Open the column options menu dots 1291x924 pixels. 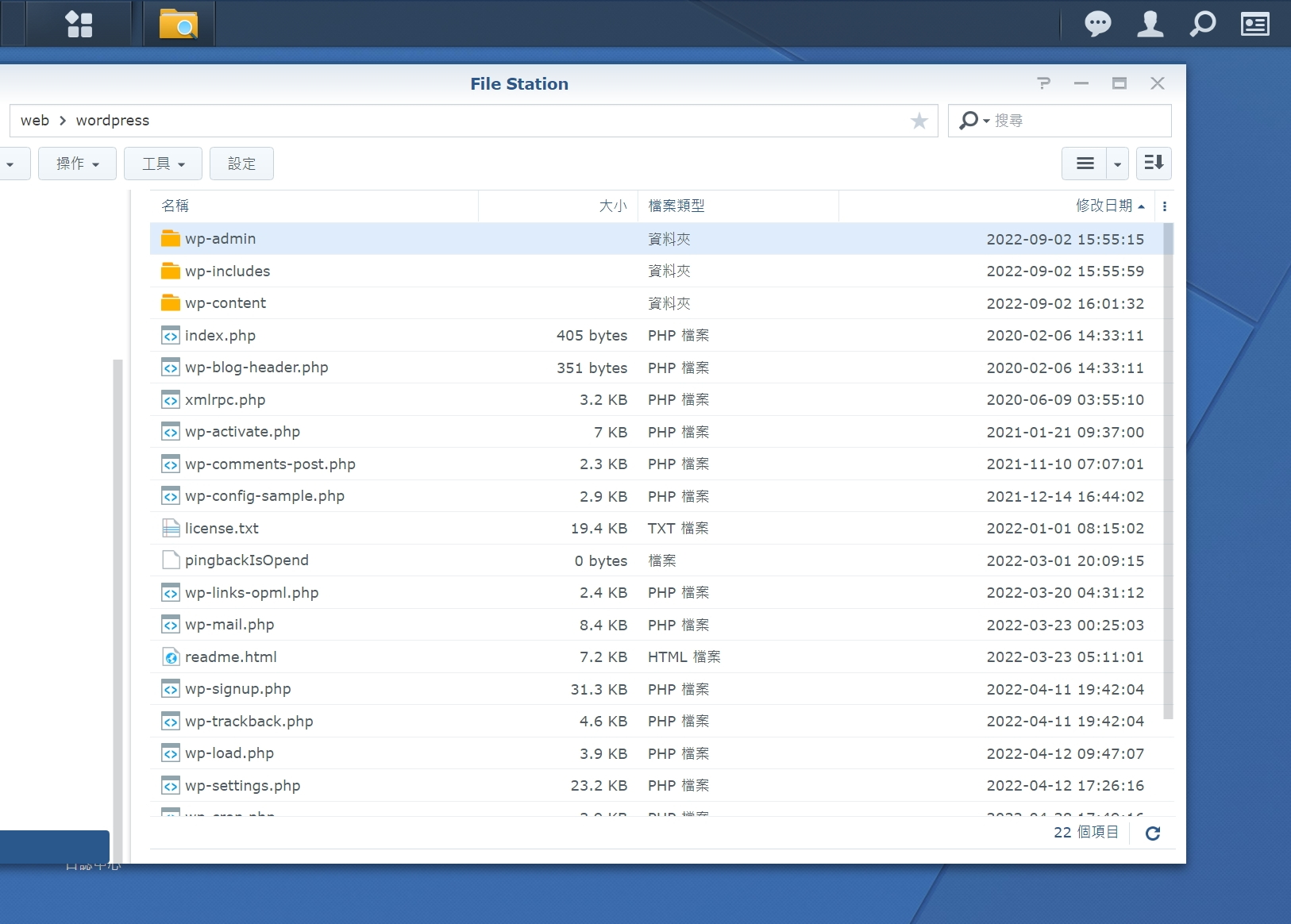pyautogui.click(x=1165, y=206)
